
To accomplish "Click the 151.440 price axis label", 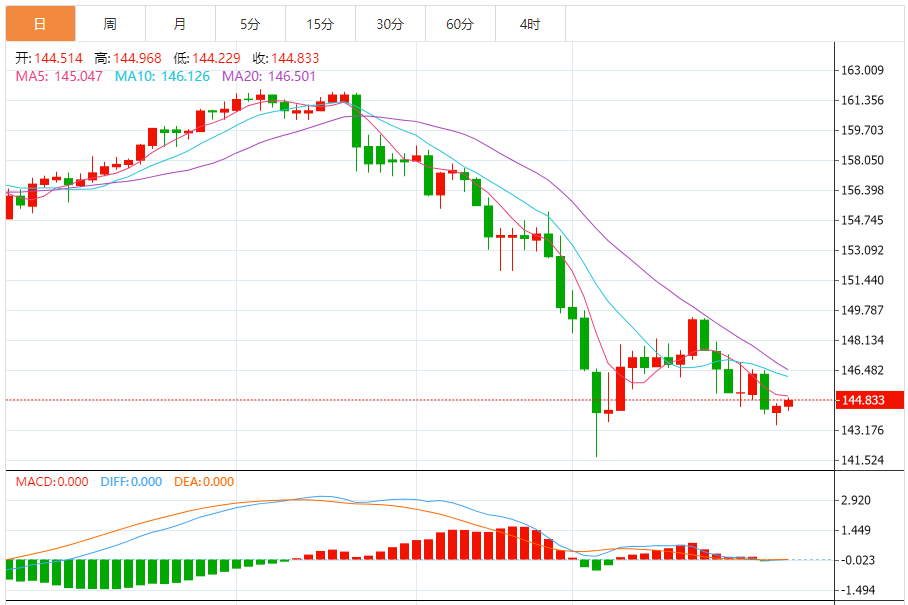I will click(862, 280).
